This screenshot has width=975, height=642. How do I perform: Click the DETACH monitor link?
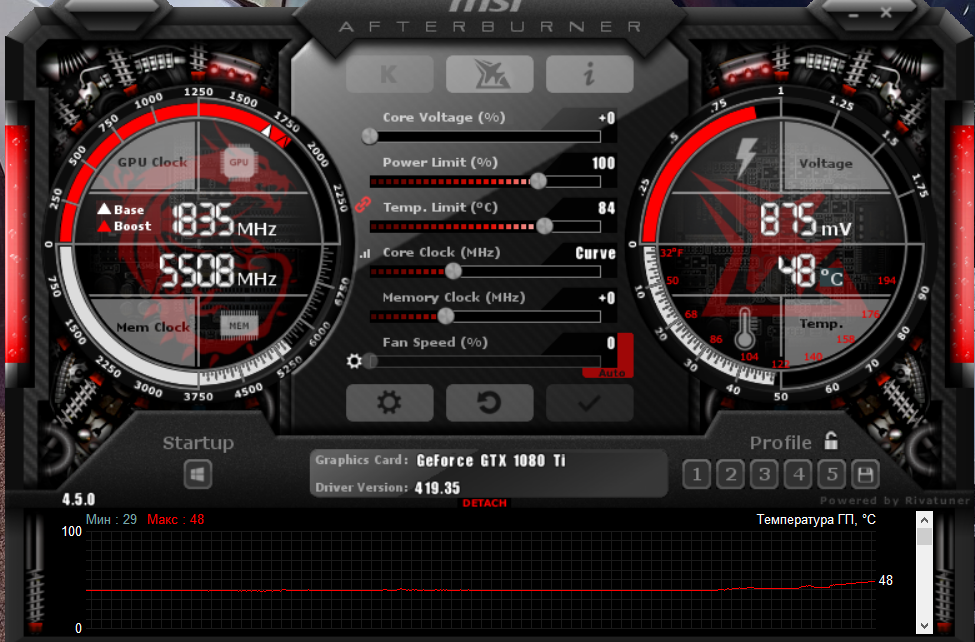(484, 503)
